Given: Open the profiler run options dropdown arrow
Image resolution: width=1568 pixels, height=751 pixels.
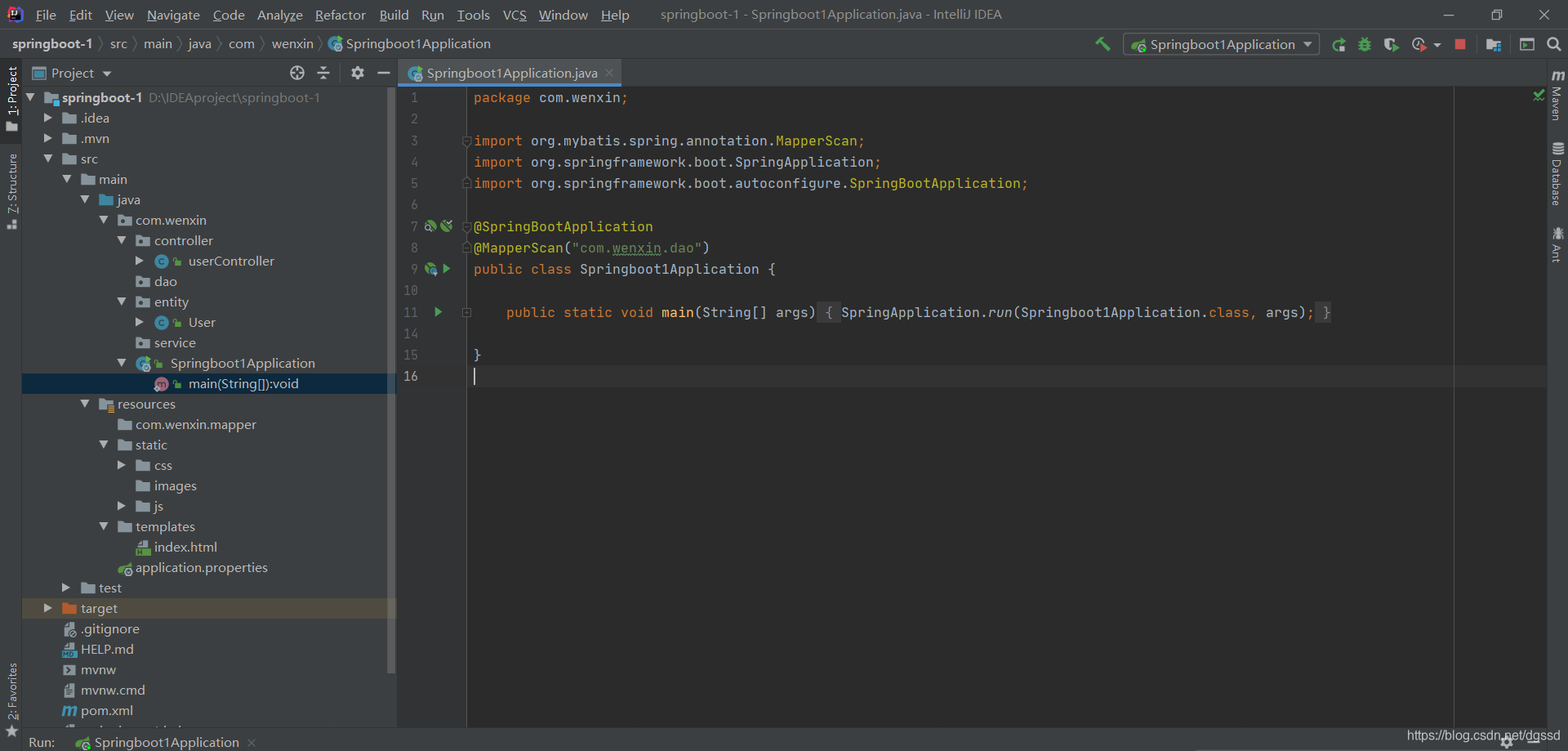Looking at the screenshot, I should (1437, 45).
